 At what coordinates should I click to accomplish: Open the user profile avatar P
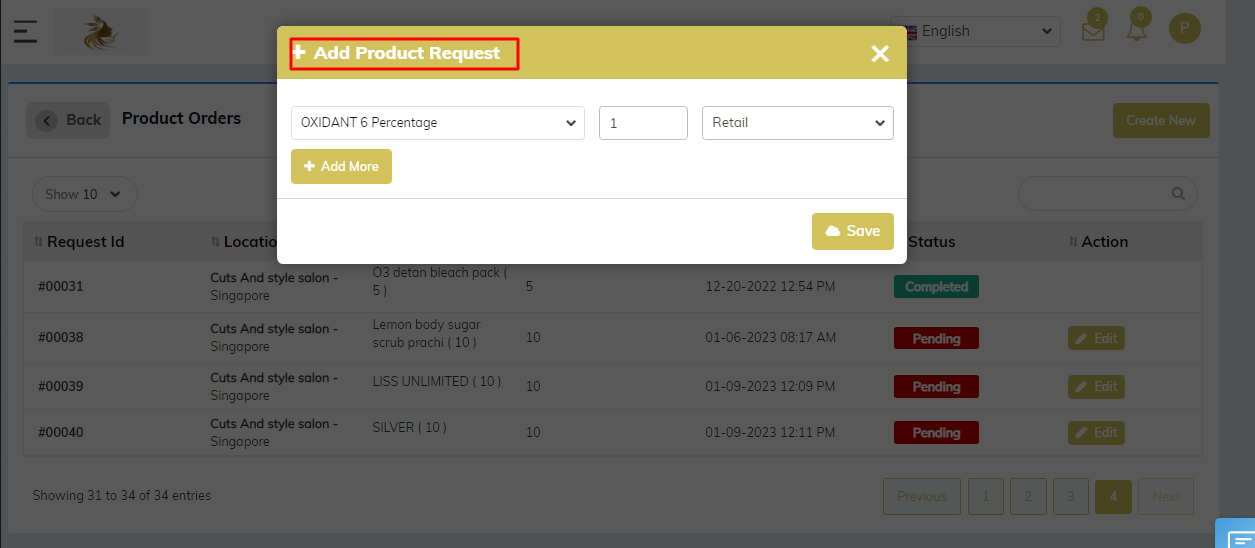[x=1185, y=28]
